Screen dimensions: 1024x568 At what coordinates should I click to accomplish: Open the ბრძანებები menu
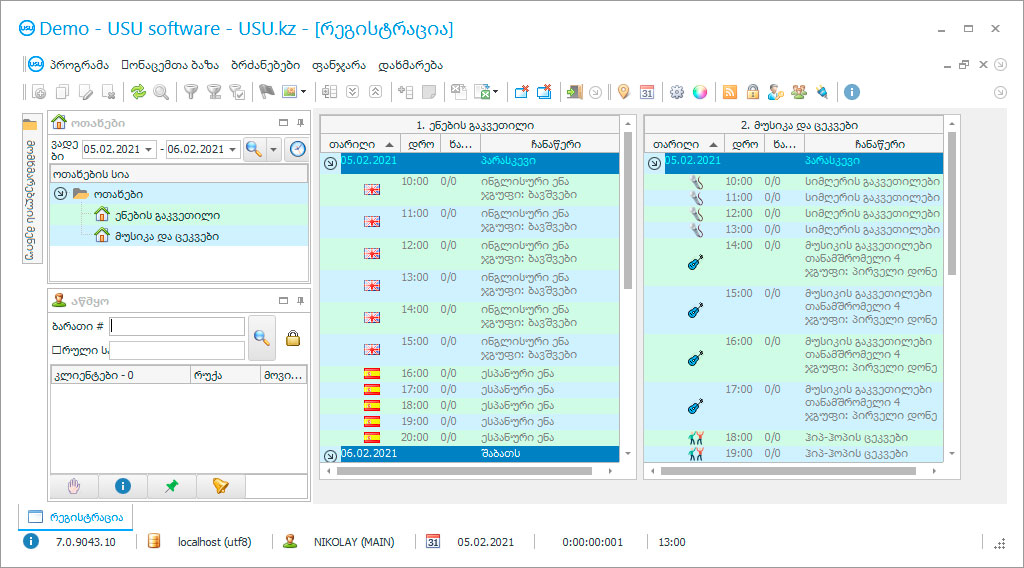click(265, 65)
